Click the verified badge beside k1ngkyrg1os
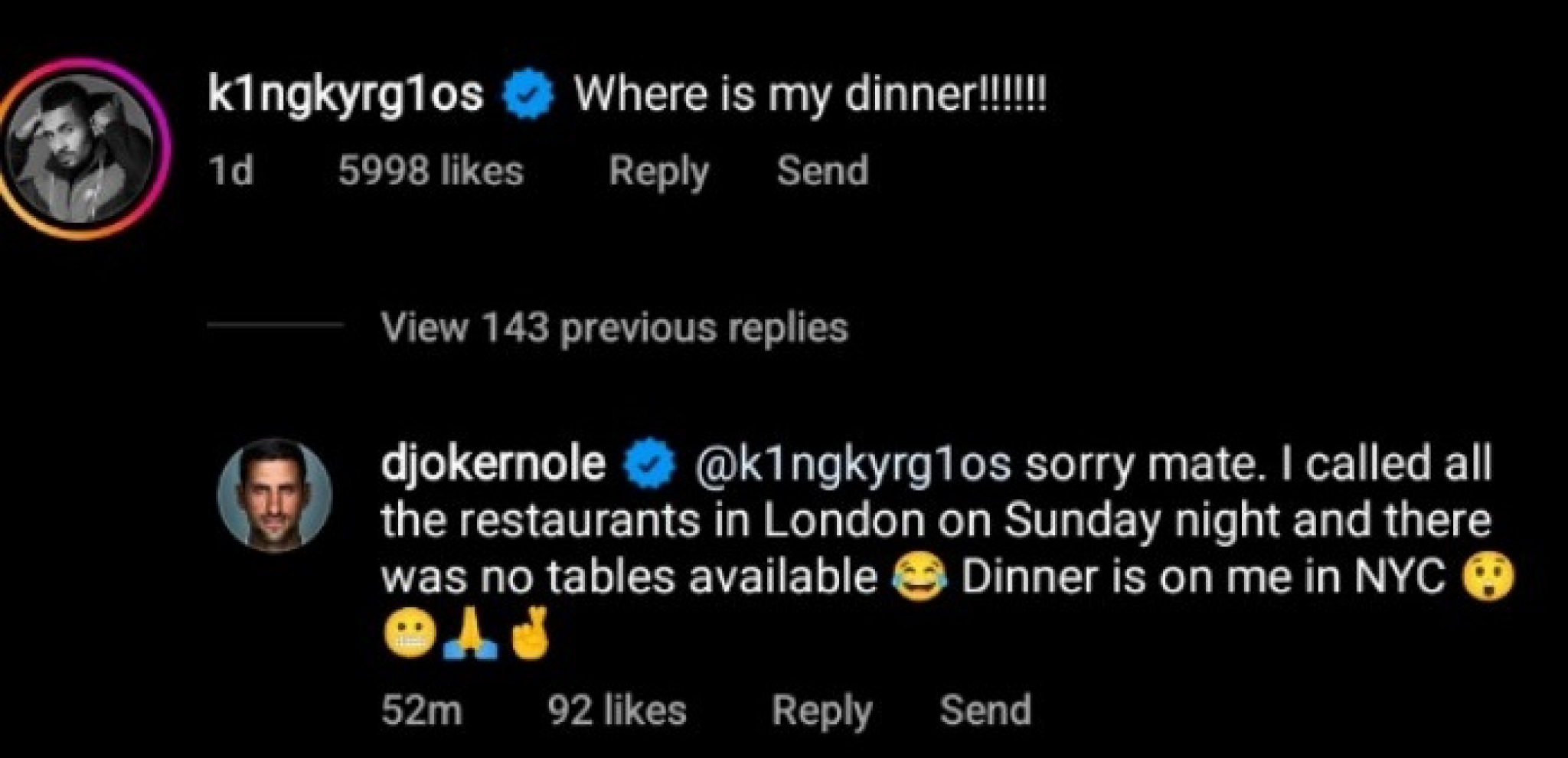This screenshot has height=758, width=1568. (x=528, y=96)
